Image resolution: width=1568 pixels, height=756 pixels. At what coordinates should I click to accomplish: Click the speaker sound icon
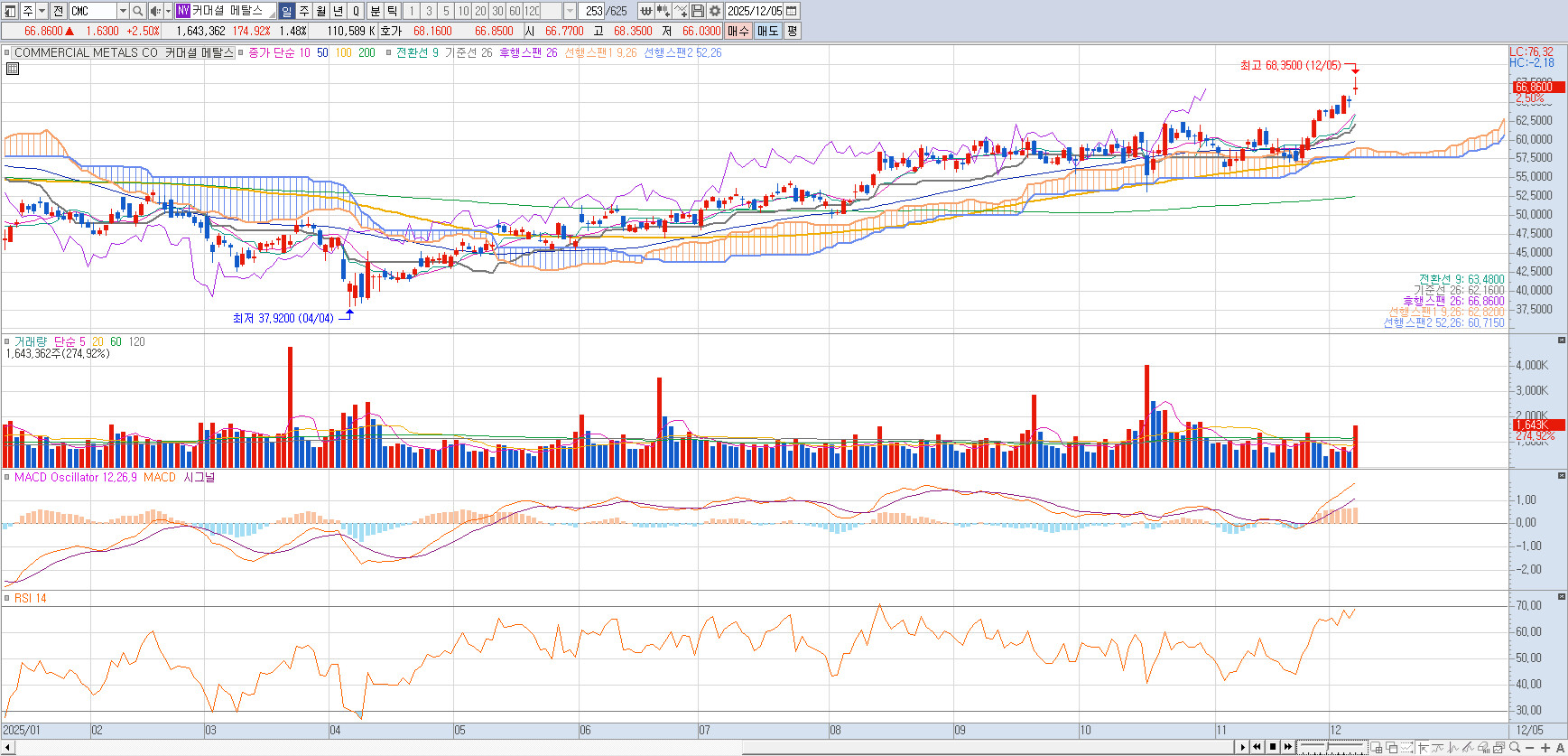tap(154, 11)
